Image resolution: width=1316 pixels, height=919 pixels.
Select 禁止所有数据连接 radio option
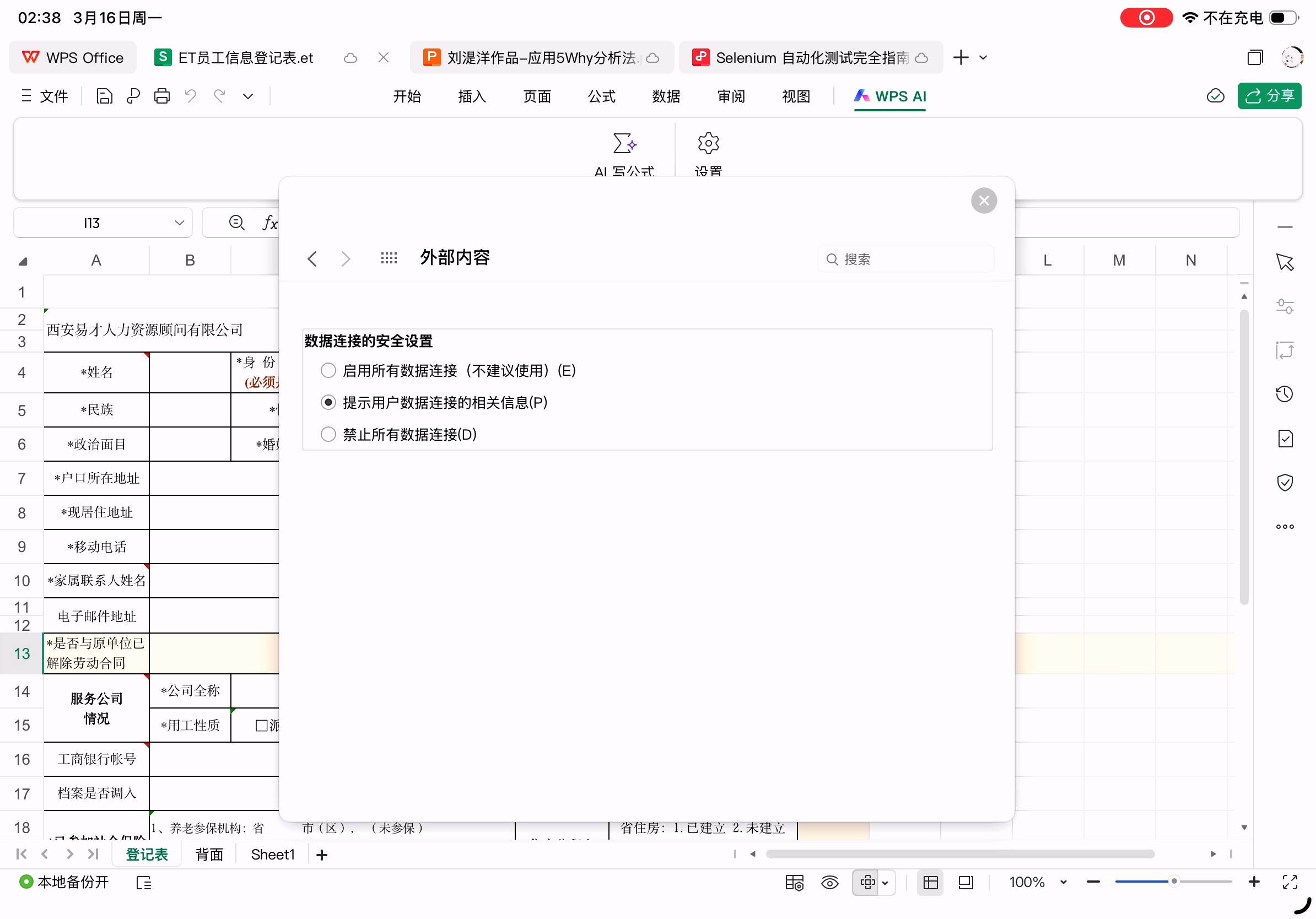(328, 435)
